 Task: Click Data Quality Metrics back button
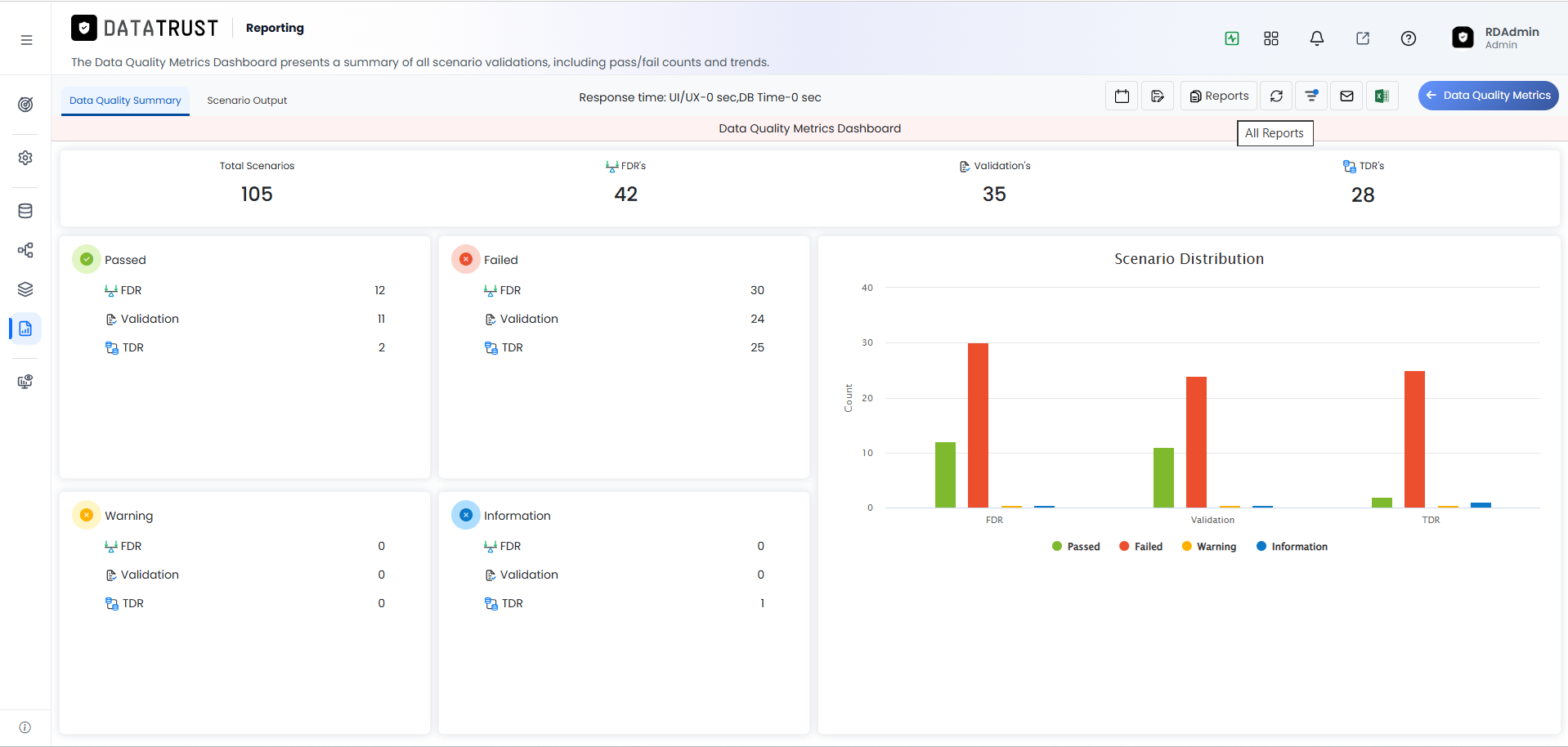point(1488,96)
